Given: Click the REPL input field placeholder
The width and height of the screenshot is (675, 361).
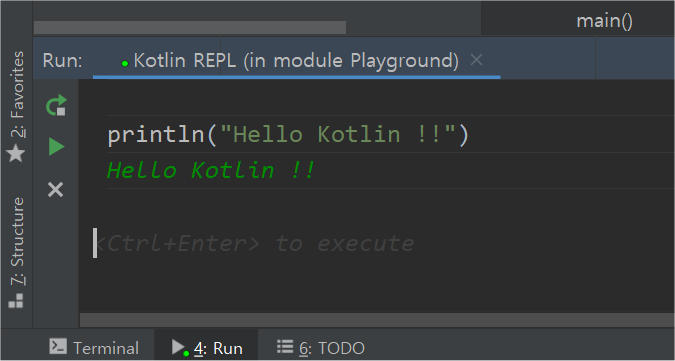Looking at the screenshot, I should (254, 244).
